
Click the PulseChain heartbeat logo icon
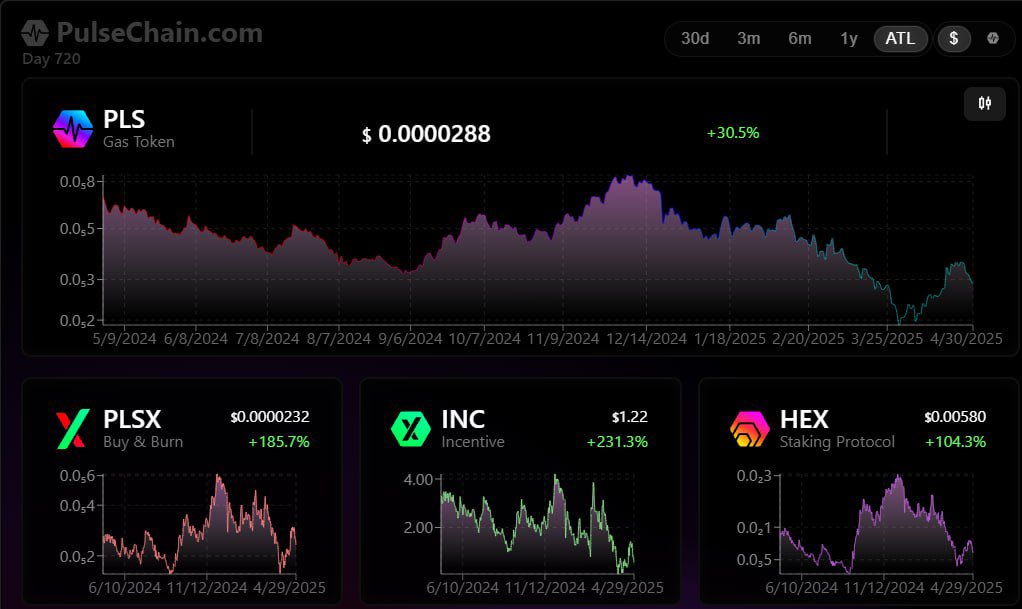[x=35, y=31]
